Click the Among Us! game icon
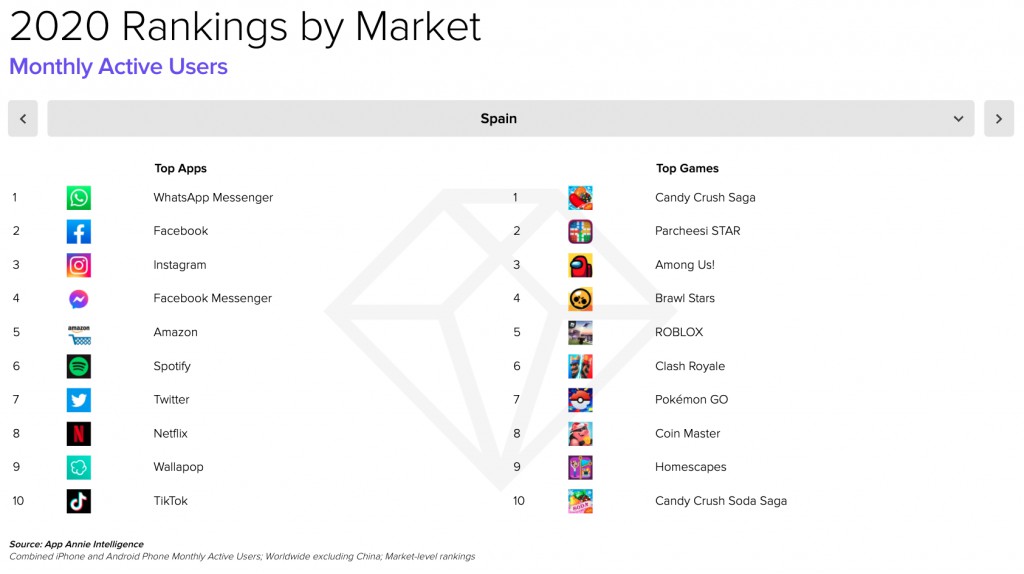The height and width of the screenshot is (574, 1024). tap(580, 265)
